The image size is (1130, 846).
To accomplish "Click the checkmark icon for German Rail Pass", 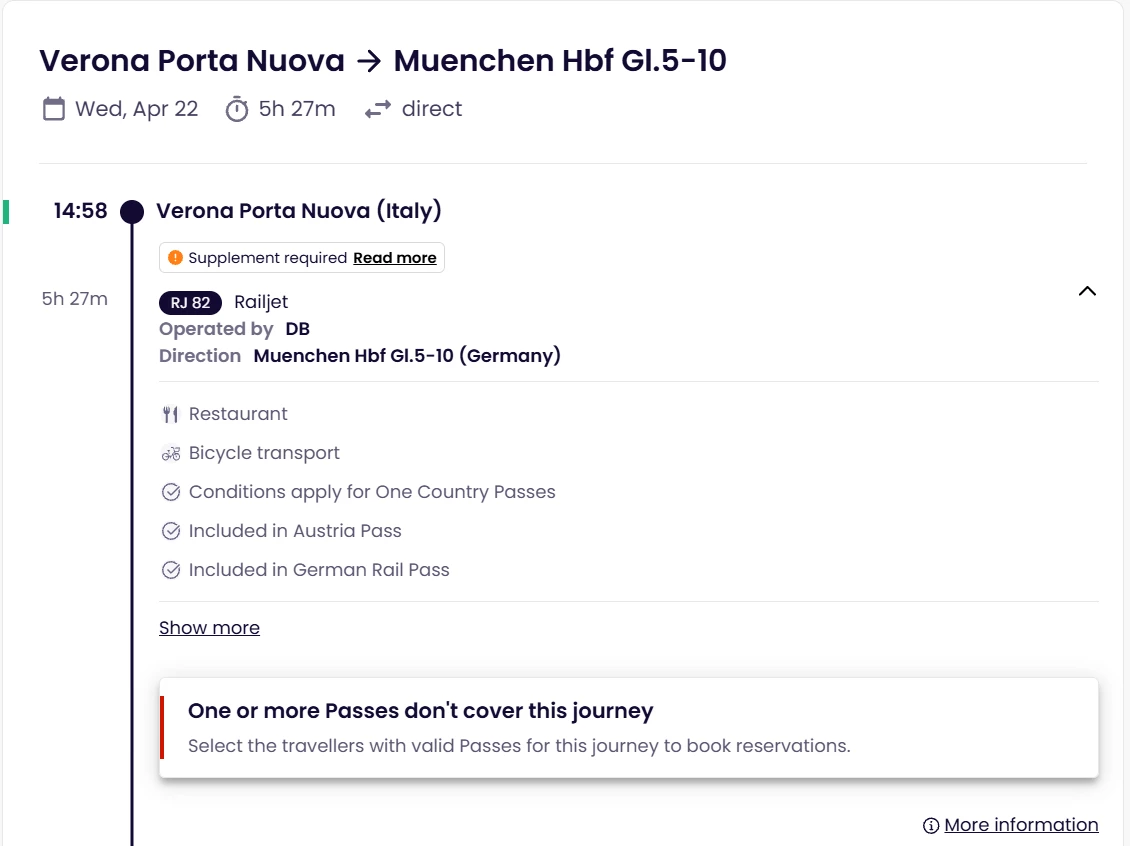I will pyautogui.click(x=171, y=570).
